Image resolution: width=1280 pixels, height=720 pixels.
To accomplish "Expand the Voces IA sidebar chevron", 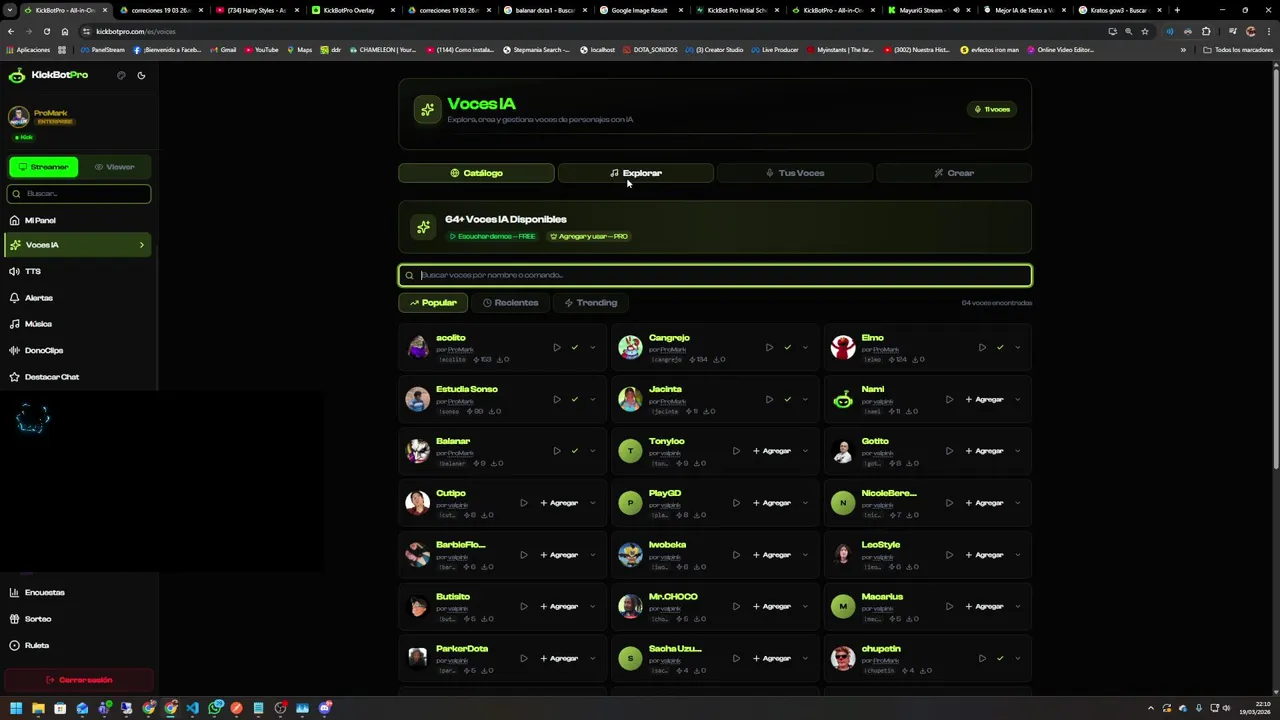I will tap(141, 245).
